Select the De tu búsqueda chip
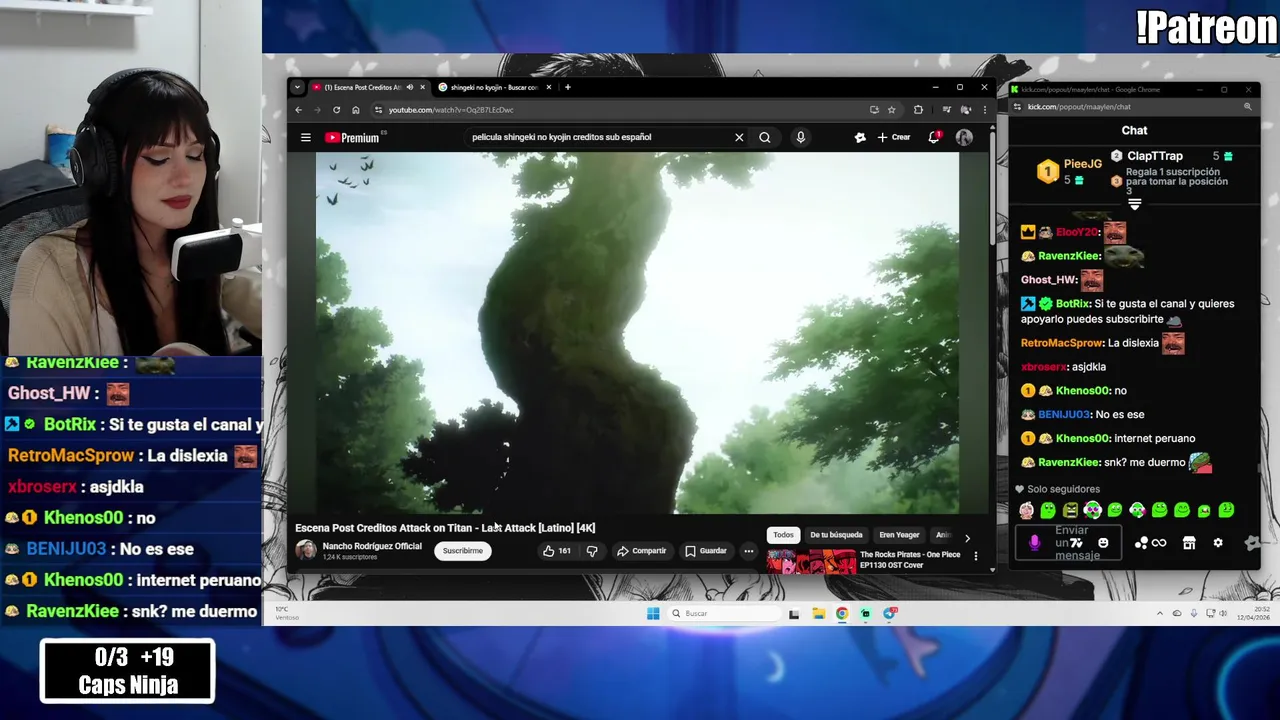This screenshot has height=720, width=1280. coord(836,535)
